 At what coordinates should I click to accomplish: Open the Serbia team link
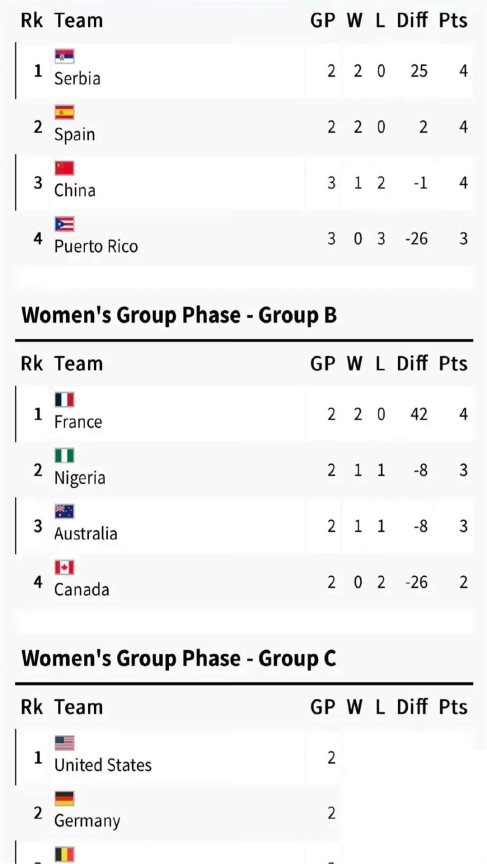pos(77,78)
